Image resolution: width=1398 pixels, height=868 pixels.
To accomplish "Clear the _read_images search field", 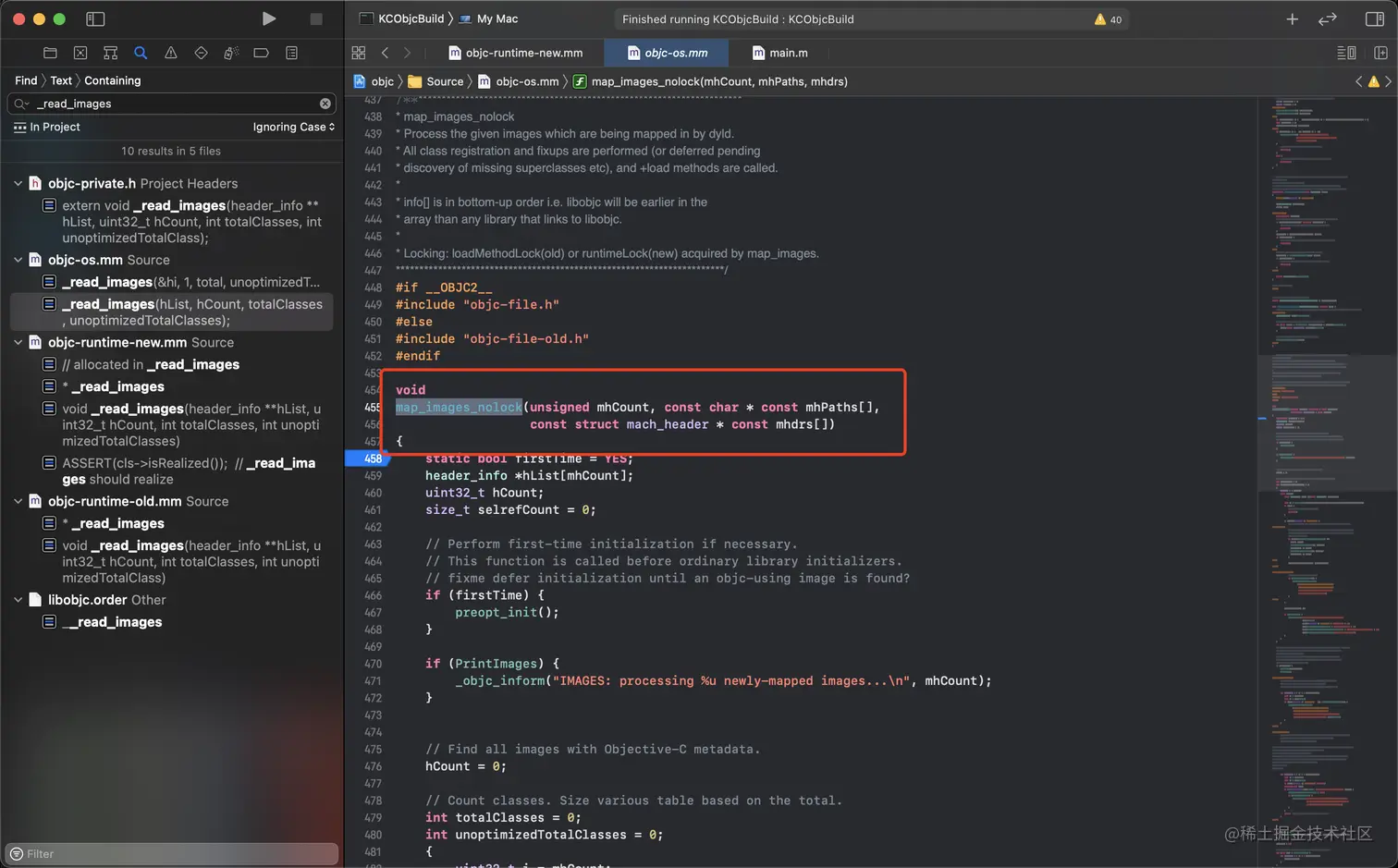I will pos(325,104).
